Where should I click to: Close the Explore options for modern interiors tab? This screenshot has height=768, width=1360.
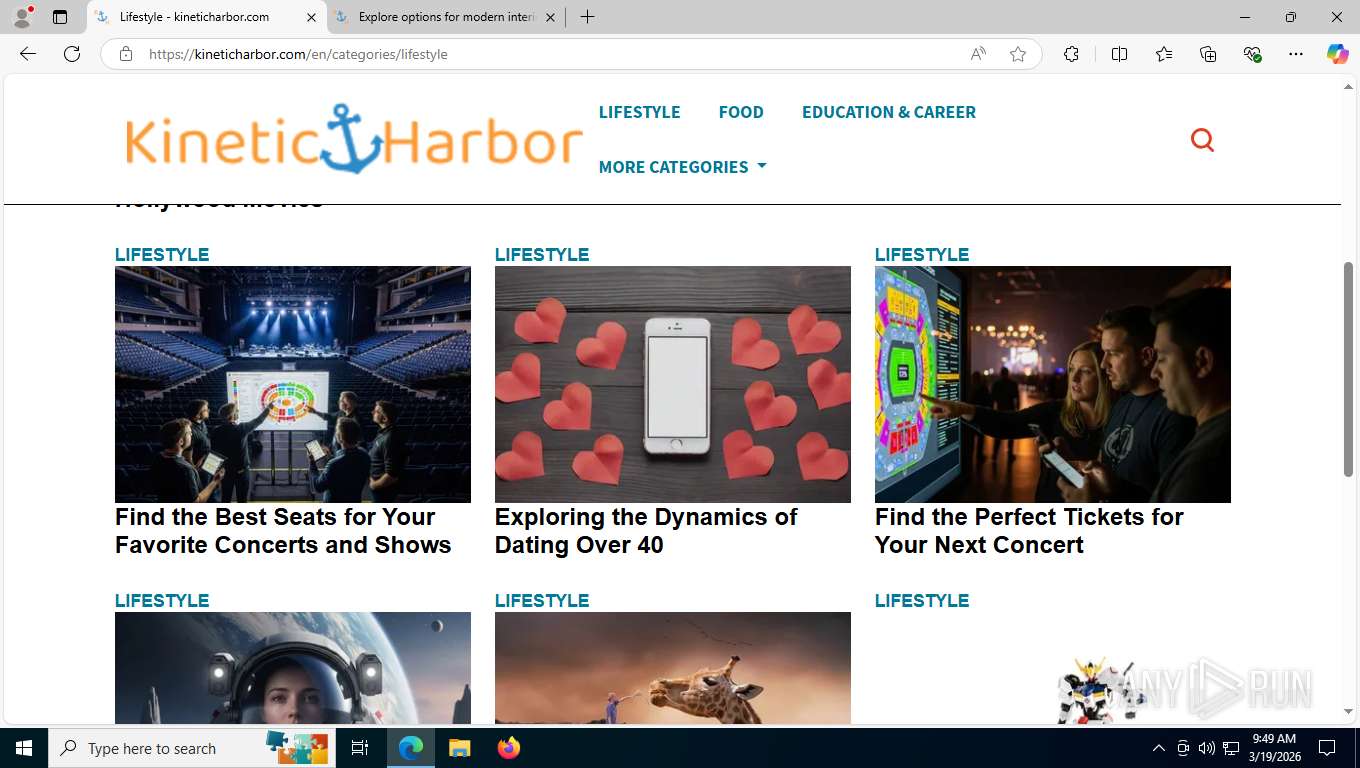(x=550, y=17)
